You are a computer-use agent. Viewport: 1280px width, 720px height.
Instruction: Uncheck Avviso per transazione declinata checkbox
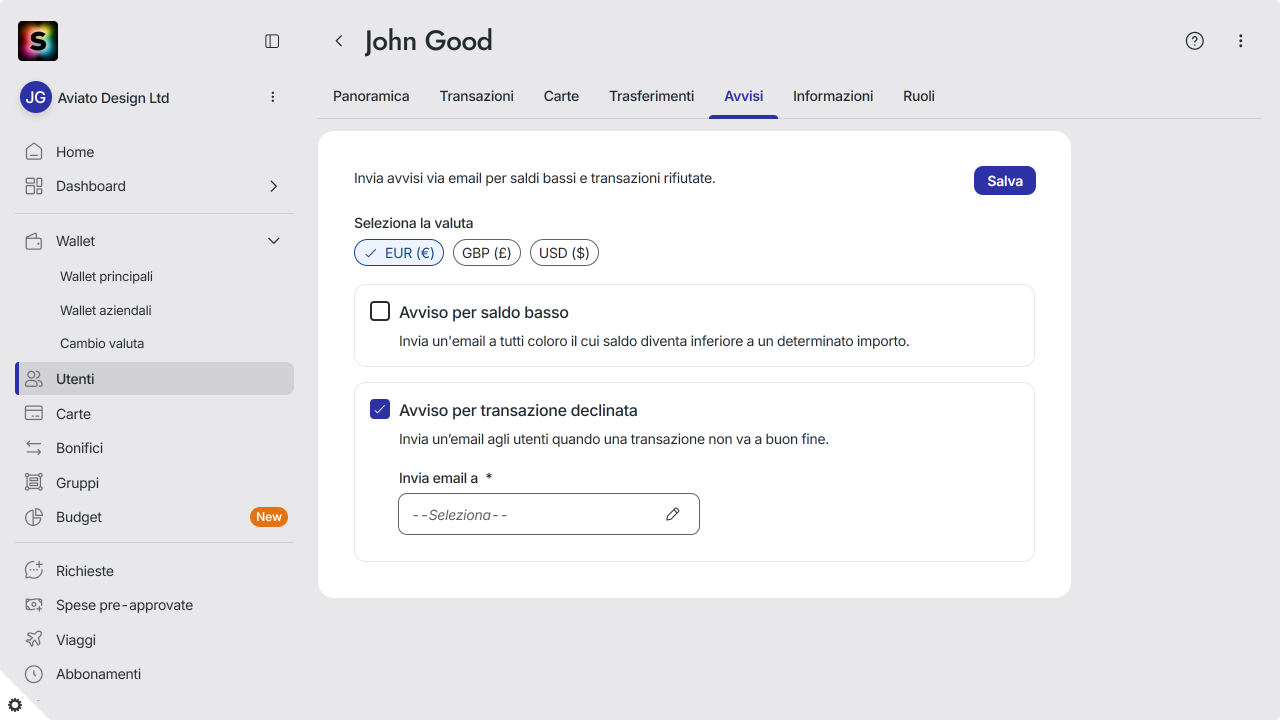click(380, 409)
